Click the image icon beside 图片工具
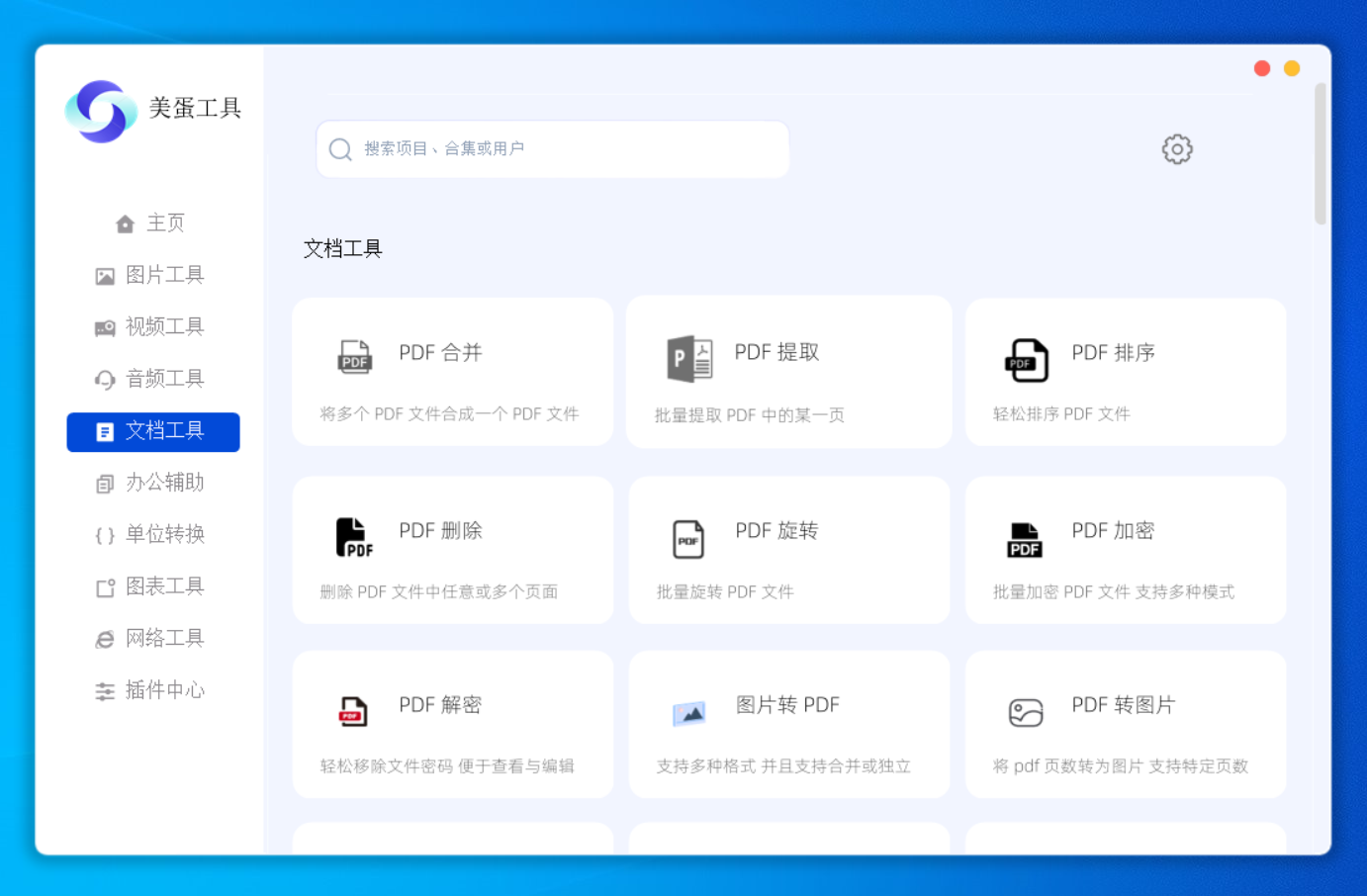1367x896 pixels. pos(105,276)
